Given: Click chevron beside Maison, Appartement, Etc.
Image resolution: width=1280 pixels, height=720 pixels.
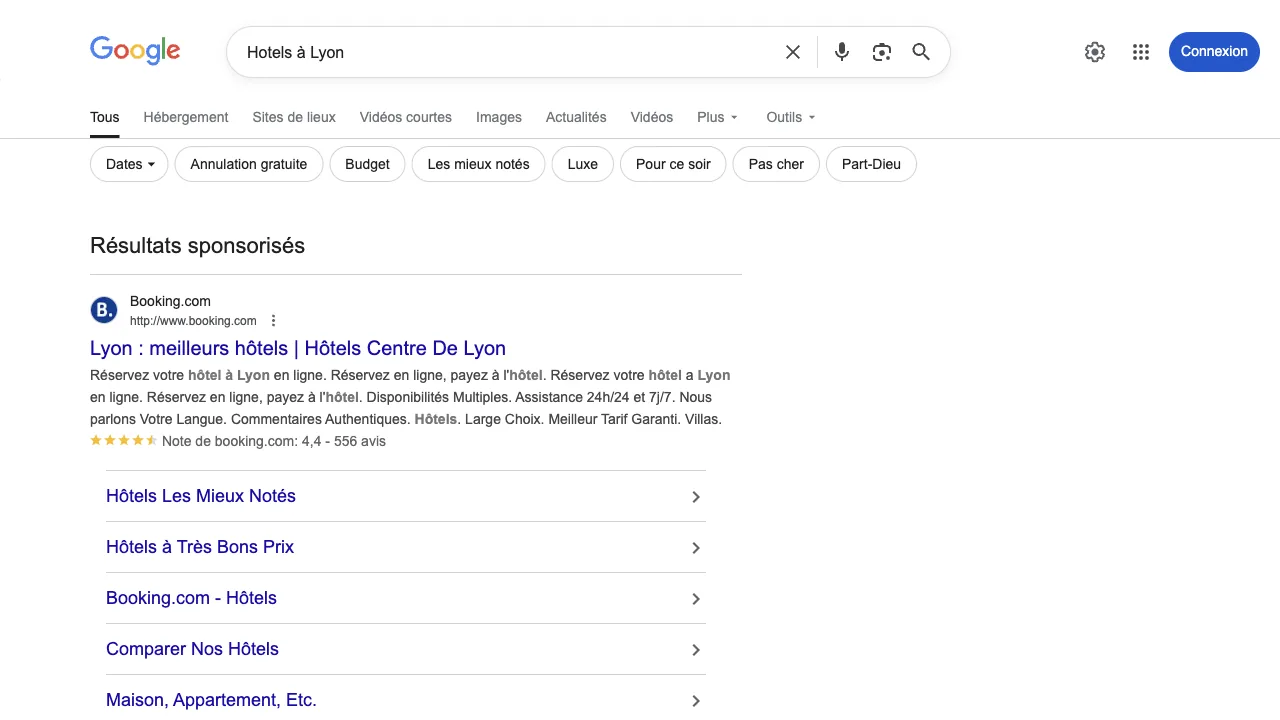Looking at the screenshot, I should click(696, 701).
